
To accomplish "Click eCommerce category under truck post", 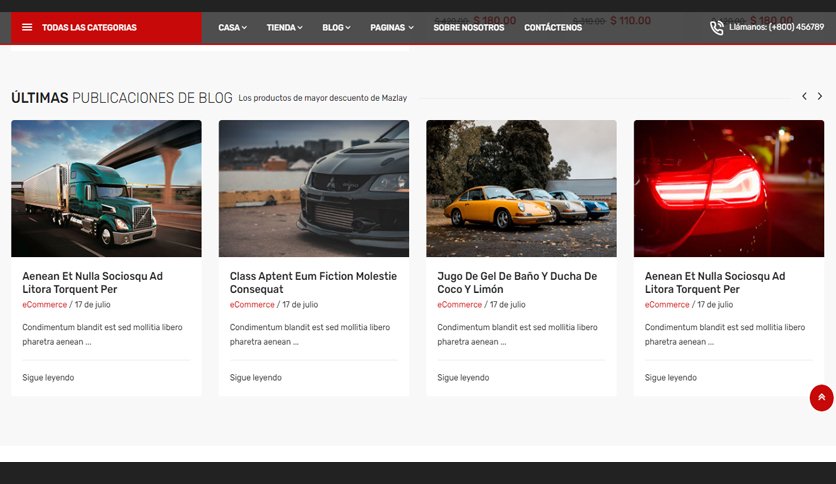I will coord(44,304).
